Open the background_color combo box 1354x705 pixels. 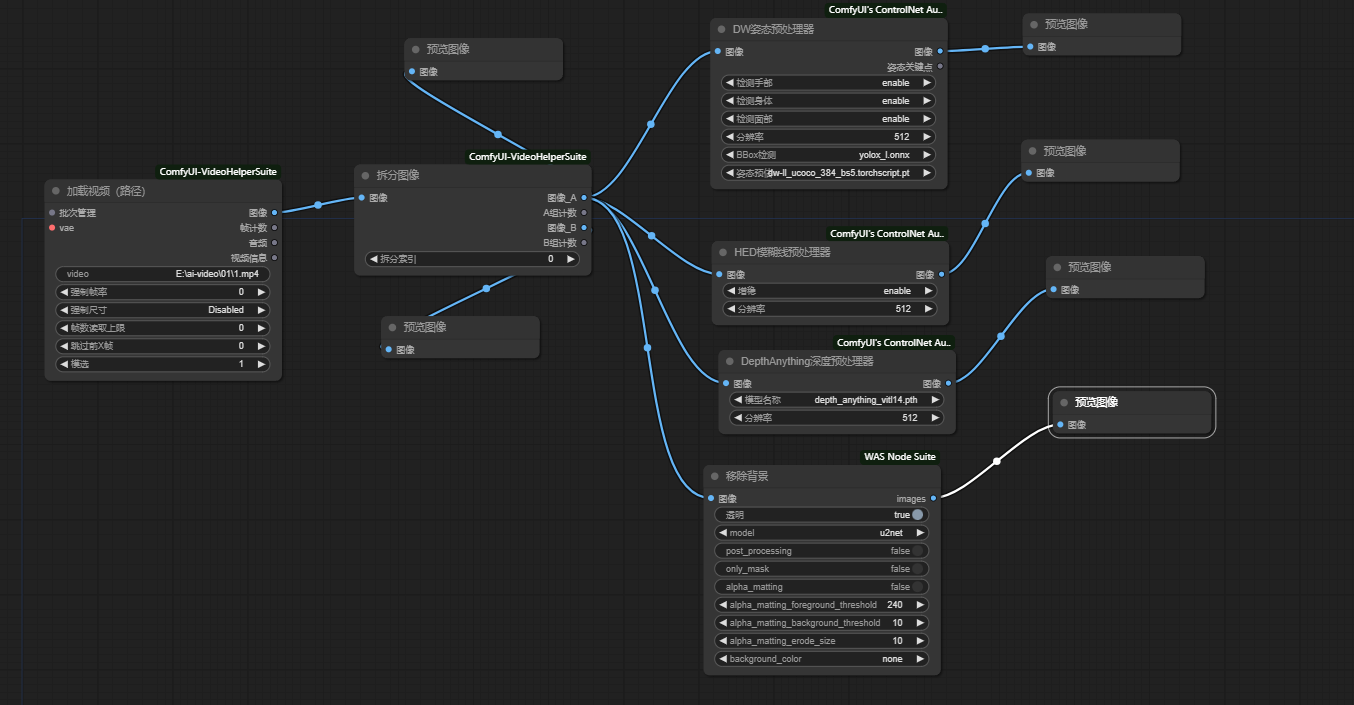click(x=822, y=659)
